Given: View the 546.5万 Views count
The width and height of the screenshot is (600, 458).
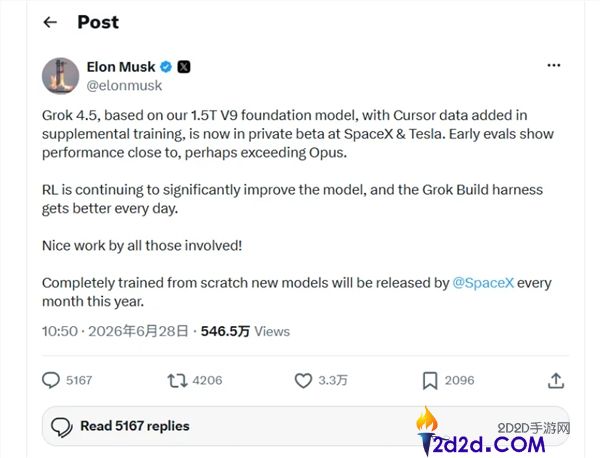Looking at the screenshot, I should coord(245,331).
